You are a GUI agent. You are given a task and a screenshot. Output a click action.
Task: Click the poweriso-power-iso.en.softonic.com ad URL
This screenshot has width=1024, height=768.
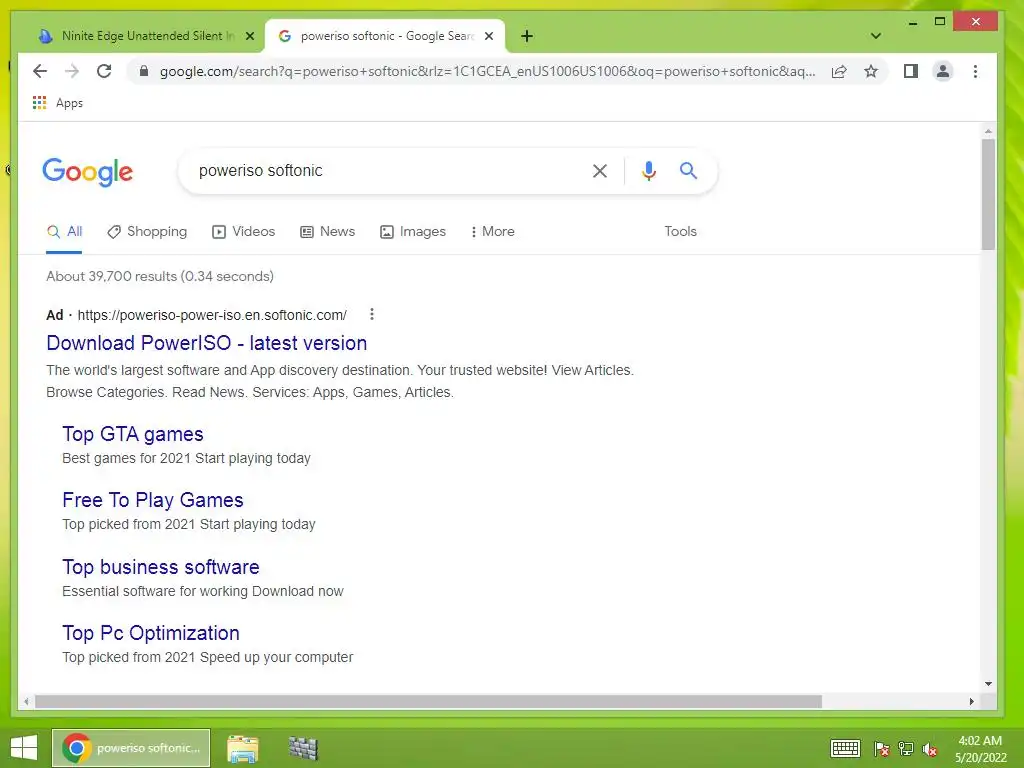click(212, 315)
